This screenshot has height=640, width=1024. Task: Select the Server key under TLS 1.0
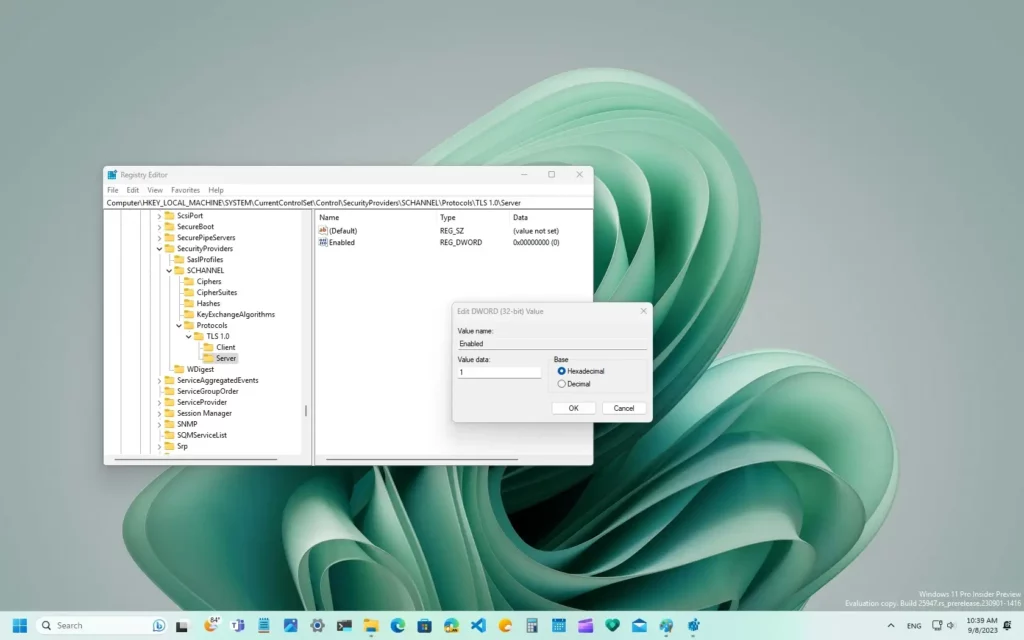(x=226, y=359)
